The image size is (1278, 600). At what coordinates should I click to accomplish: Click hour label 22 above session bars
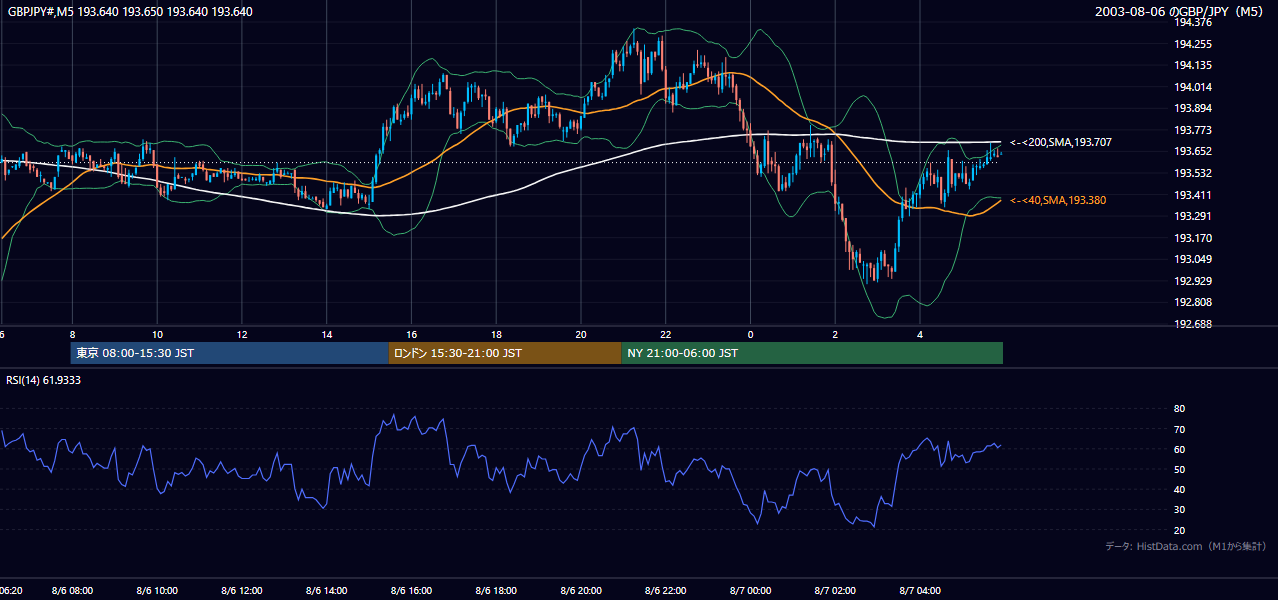[667, 335]
